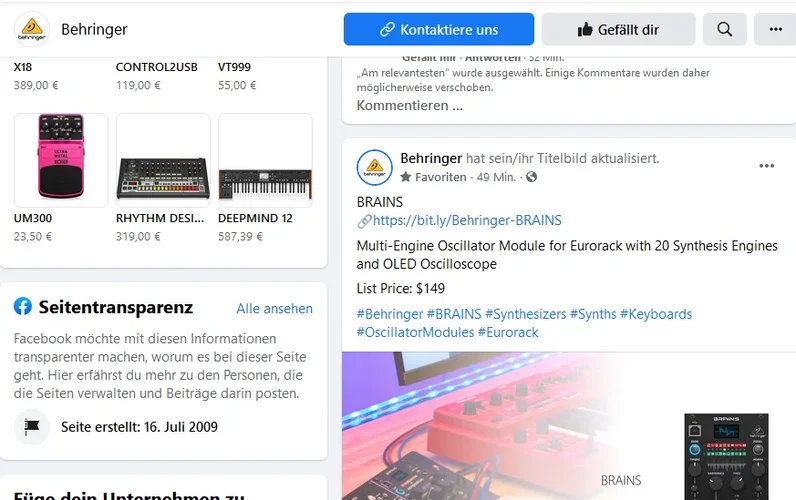The height and width of the screenshot is (500, 796).
Task: Click the Kontaktiere uns button
Action: (x=439, y=29)
